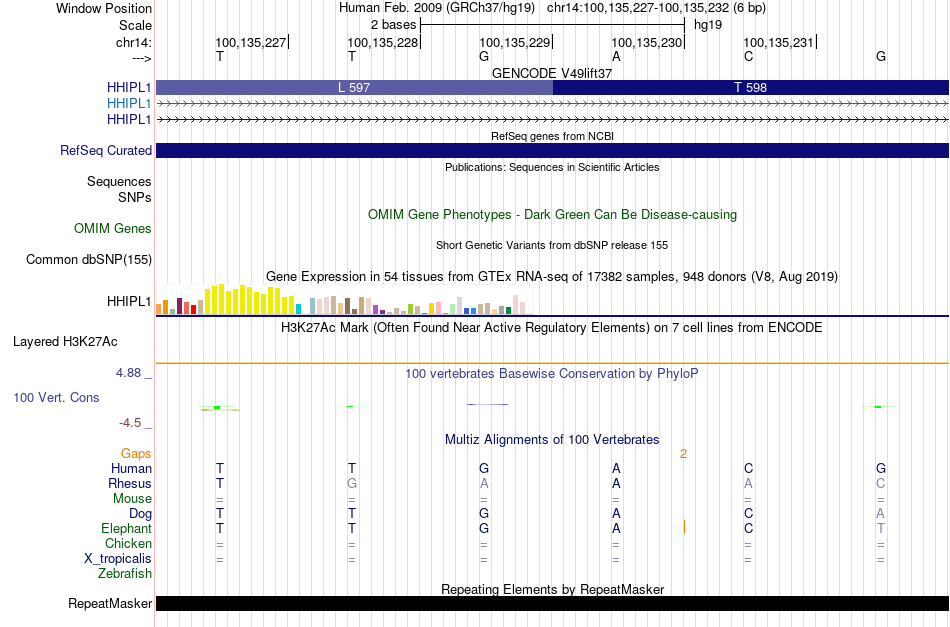This screenshot has height=627, width=950.
Task: Click base C in the Dog alignment row
Action: click(x=748, y=514)
